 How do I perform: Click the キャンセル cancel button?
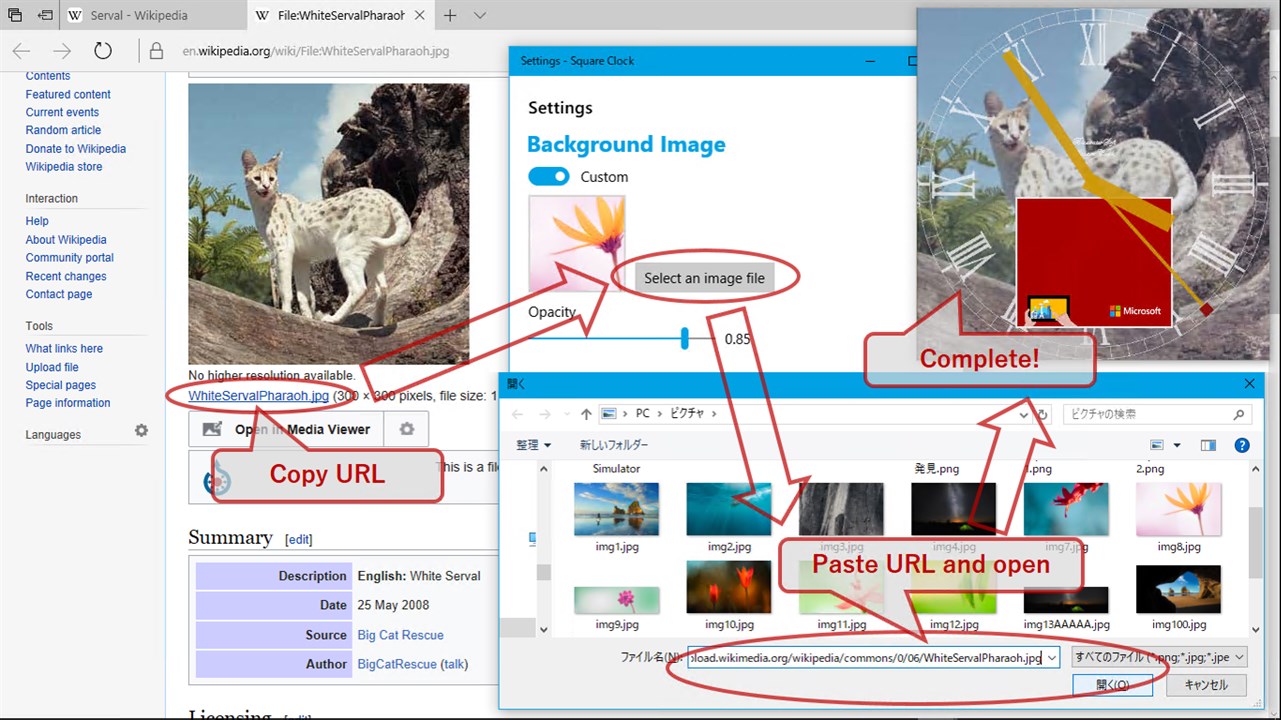1206,685
